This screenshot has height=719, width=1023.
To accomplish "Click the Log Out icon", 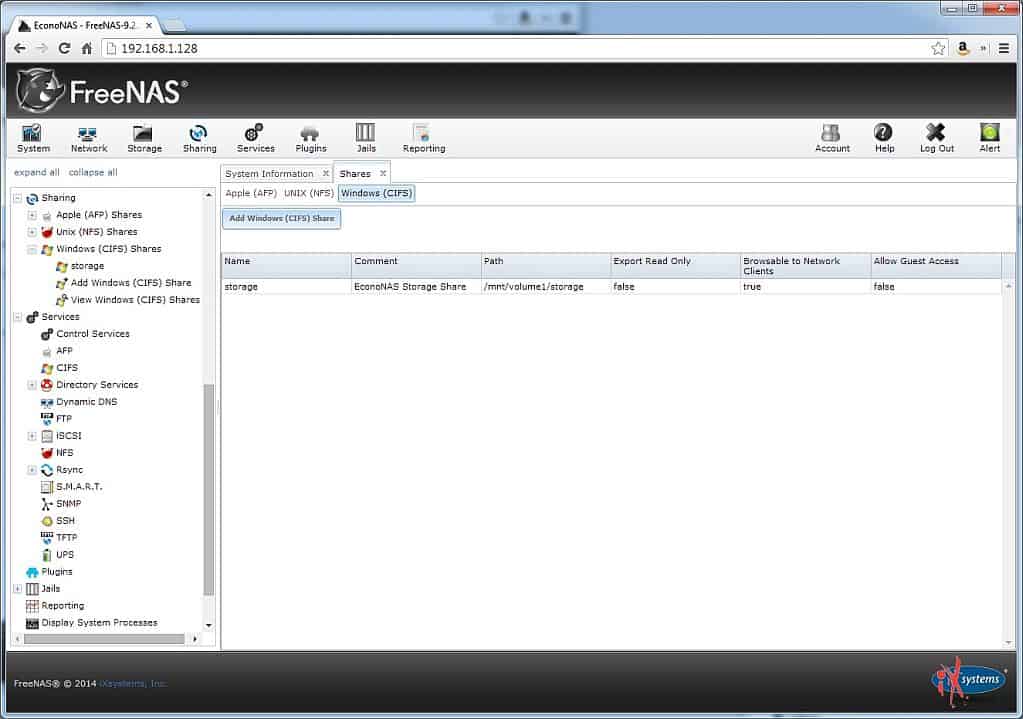I will (x=936, y=138).
